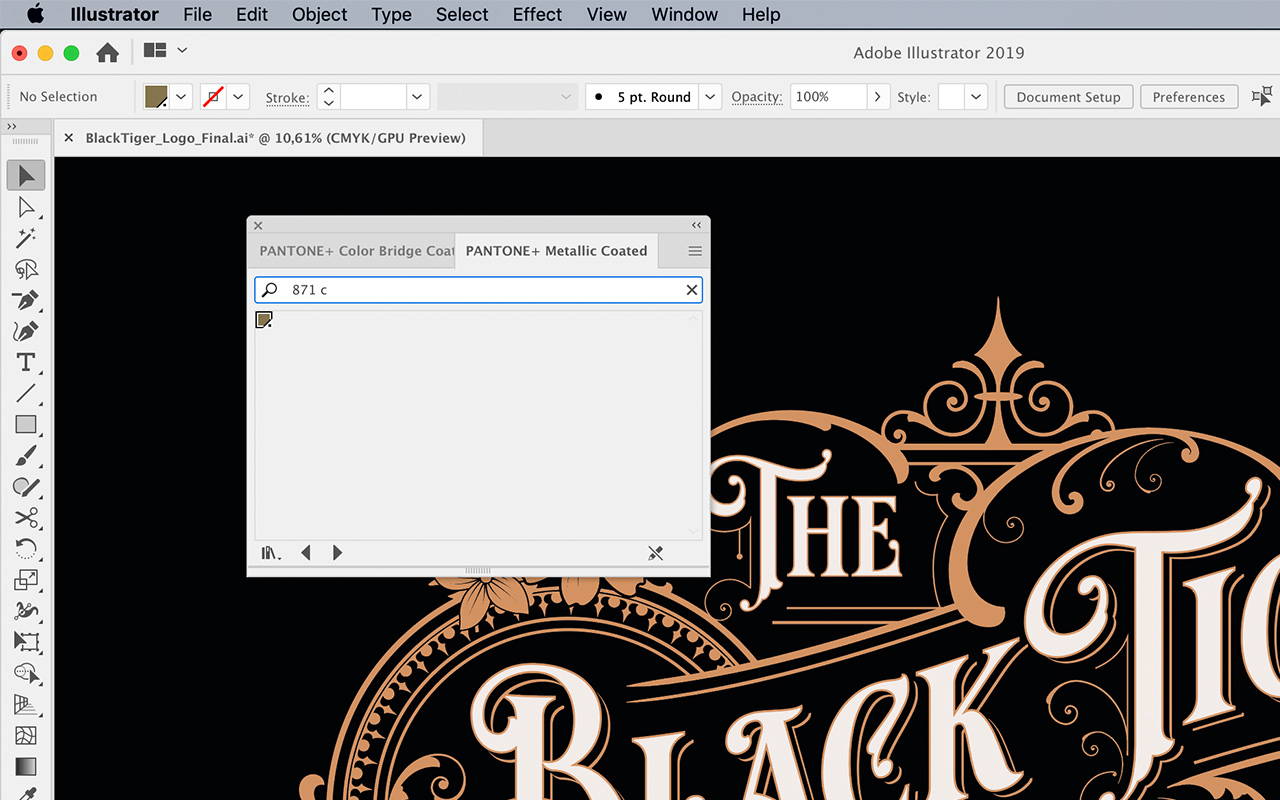This screenshot has width=1280, height=800.
Task: Select the Type tool
Action: pos(26,362)
